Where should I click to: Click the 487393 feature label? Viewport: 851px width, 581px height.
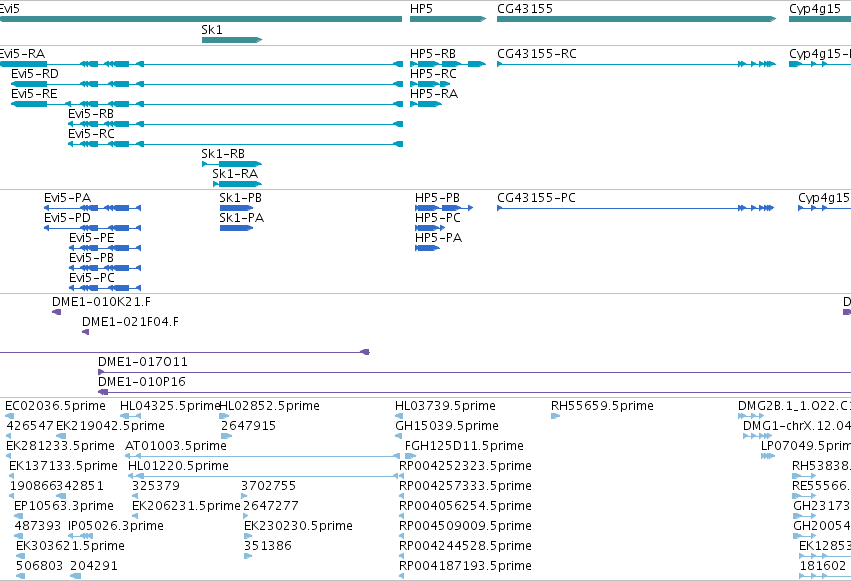37,526
